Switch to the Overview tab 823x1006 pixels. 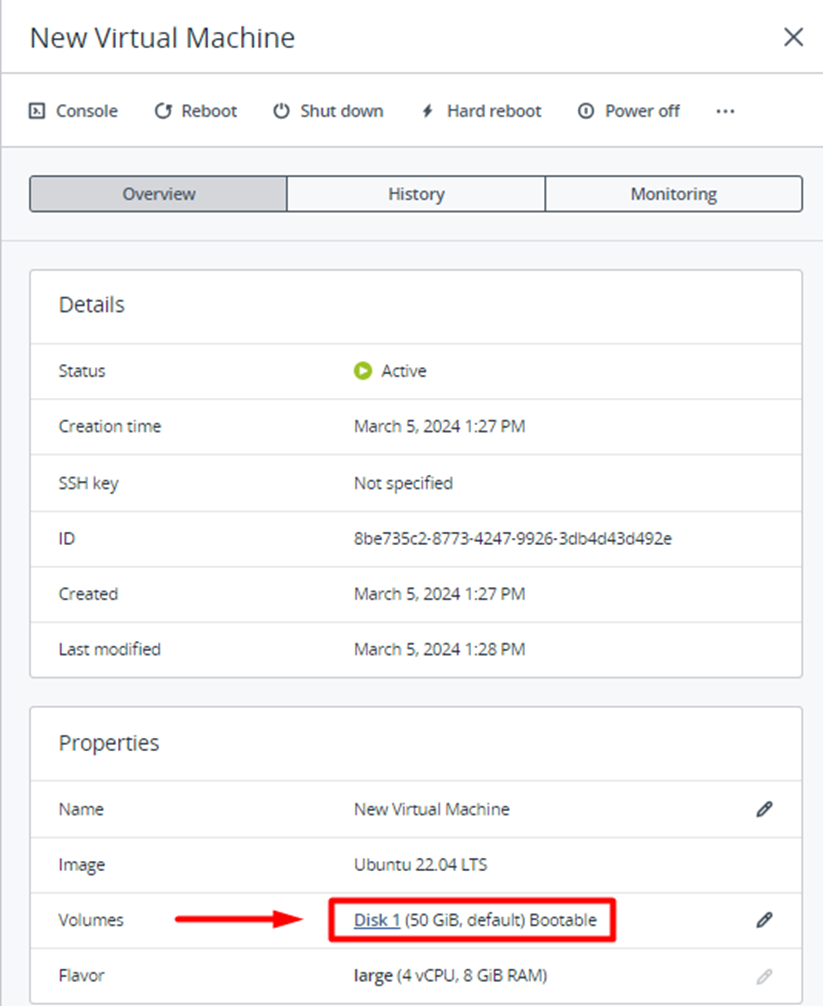click(158, 194)
